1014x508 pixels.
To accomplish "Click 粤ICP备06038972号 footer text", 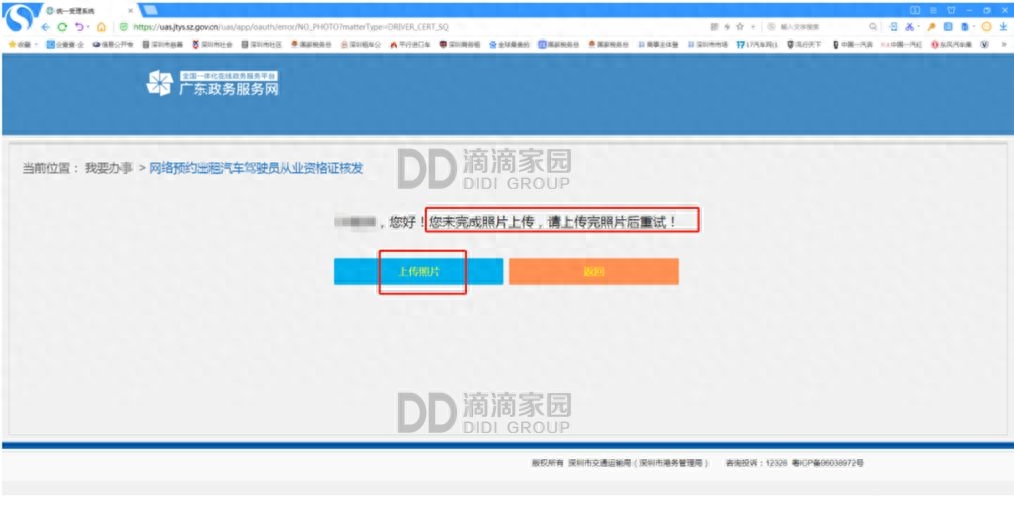I will point(828,463).
